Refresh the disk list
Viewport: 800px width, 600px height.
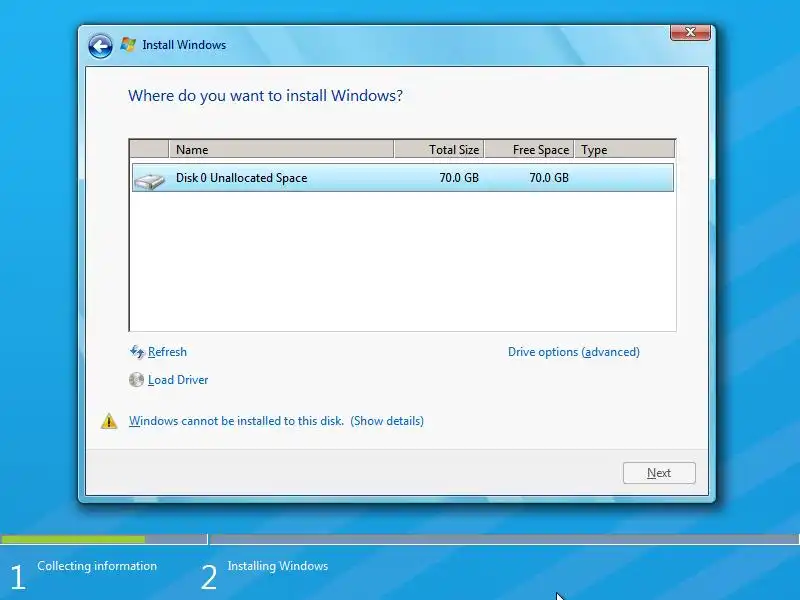pos(167,352)
